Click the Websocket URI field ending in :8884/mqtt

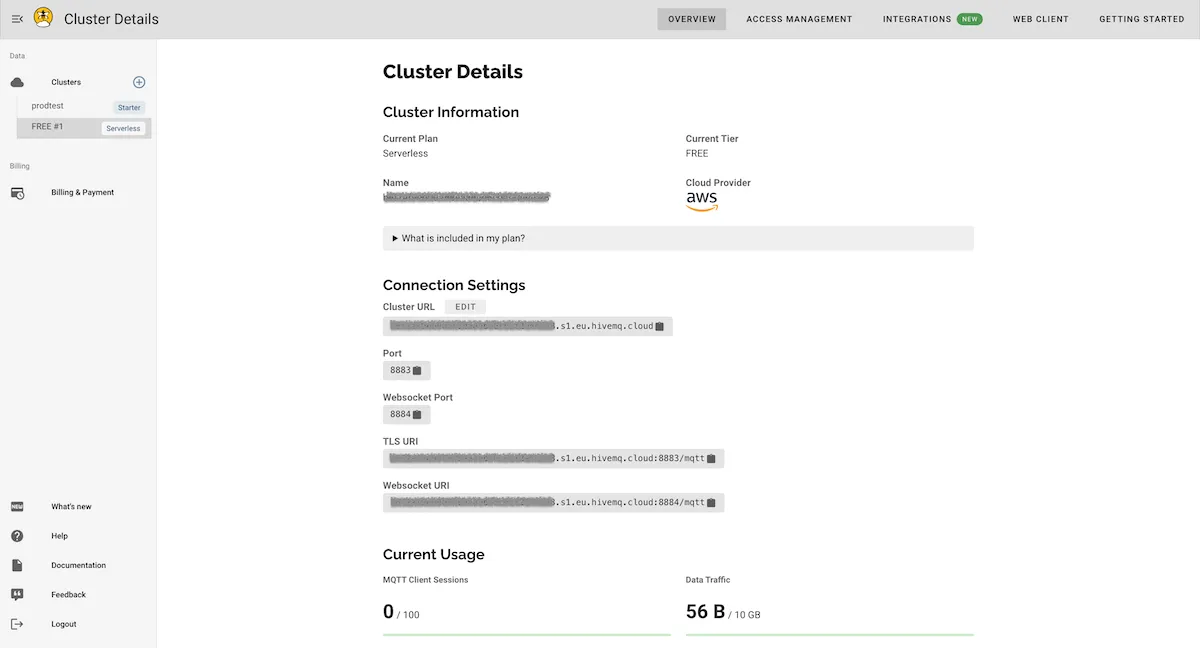[x=553, y=503]
